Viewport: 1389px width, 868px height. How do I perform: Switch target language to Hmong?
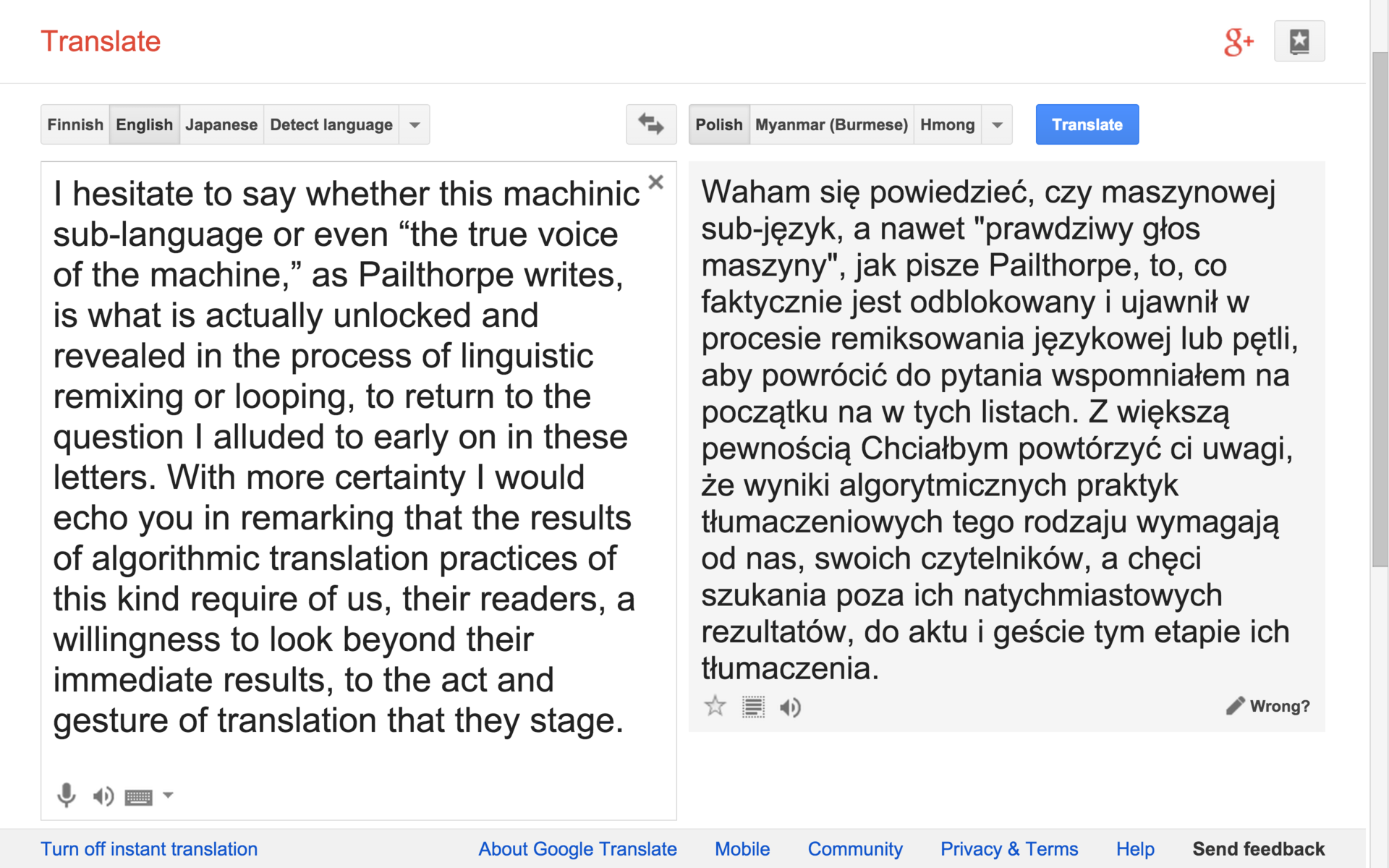947,124
